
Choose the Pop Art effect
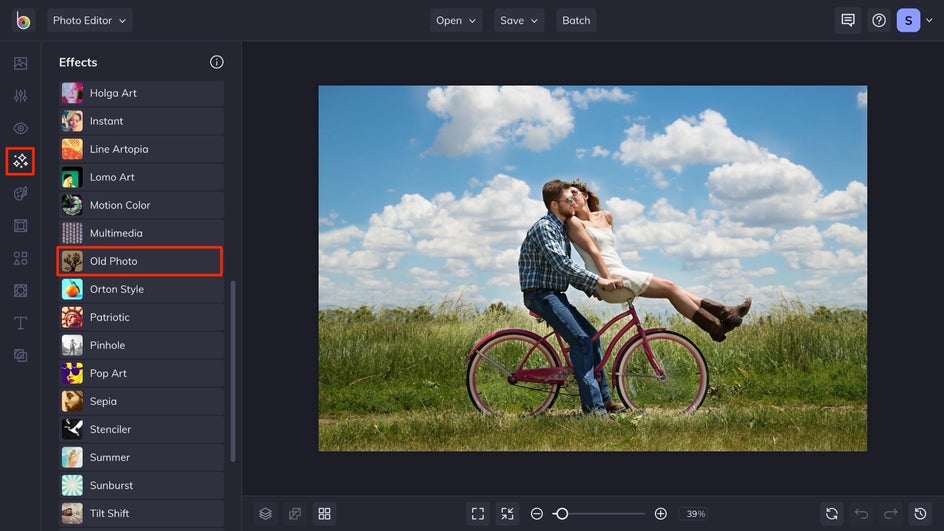[x=140, y=373]
